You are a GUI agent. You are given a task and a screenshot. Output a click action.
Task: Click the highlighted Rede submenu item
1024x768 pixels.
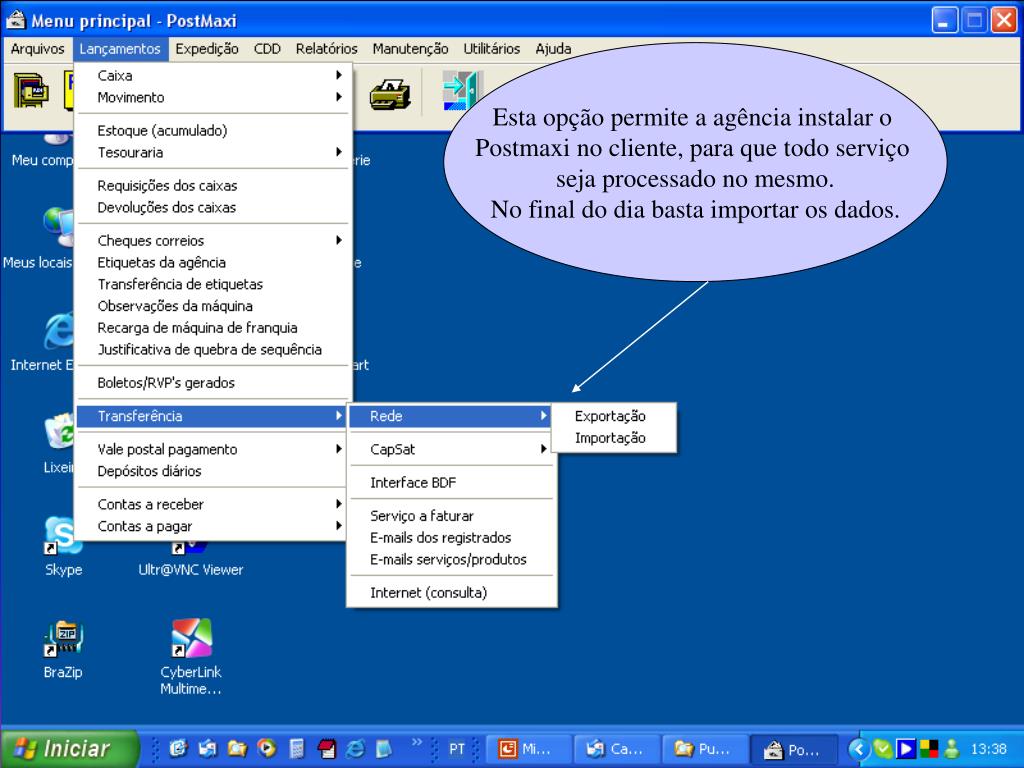point(451,416)
